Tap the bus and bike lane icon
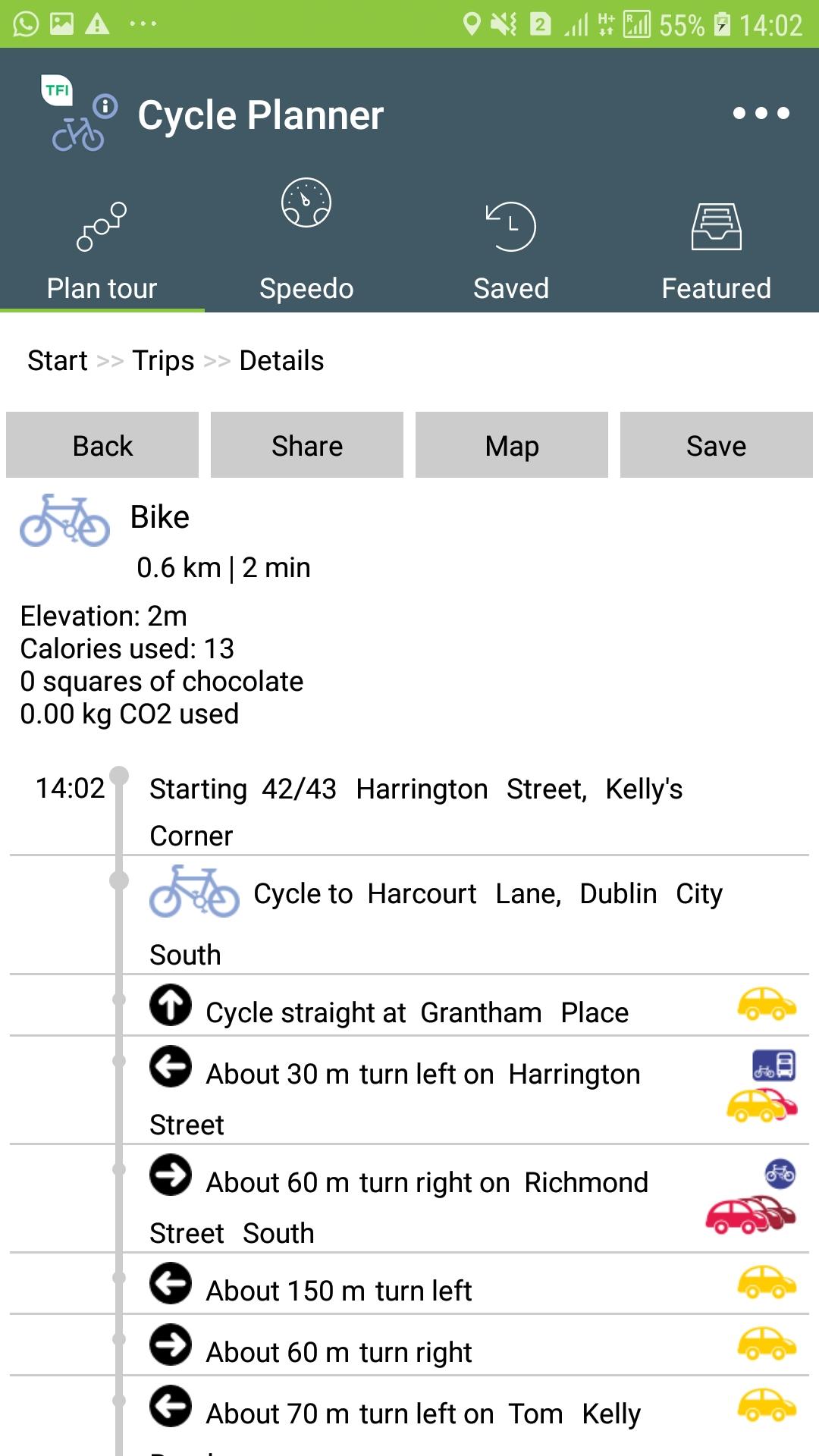 coord(773,1065)
